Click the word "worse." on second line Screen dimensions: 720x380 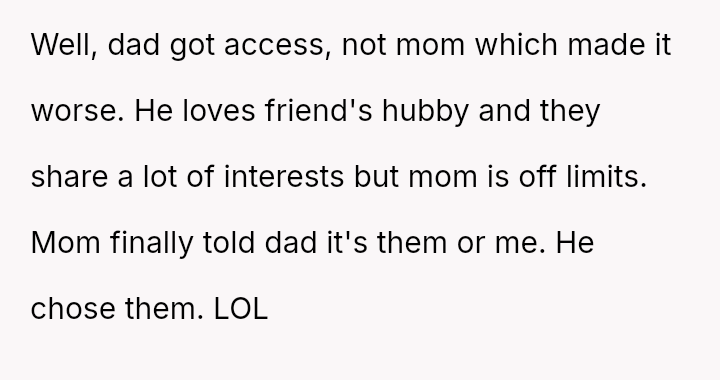point(78,112)
